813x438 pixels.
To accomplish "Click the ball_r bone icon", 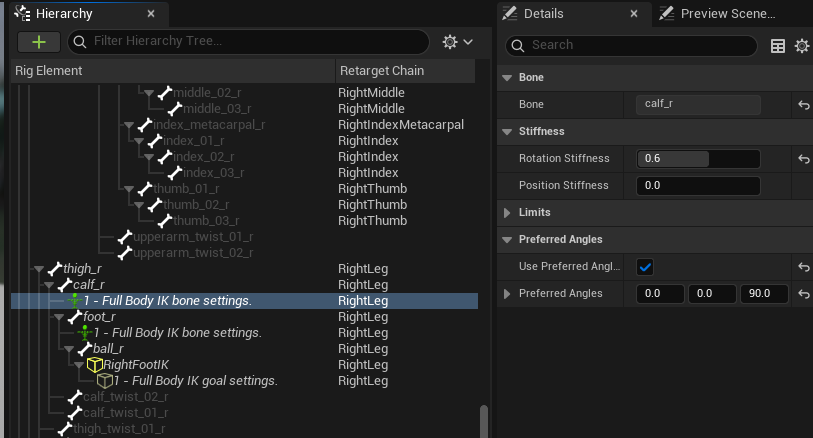I will [85, 349].
